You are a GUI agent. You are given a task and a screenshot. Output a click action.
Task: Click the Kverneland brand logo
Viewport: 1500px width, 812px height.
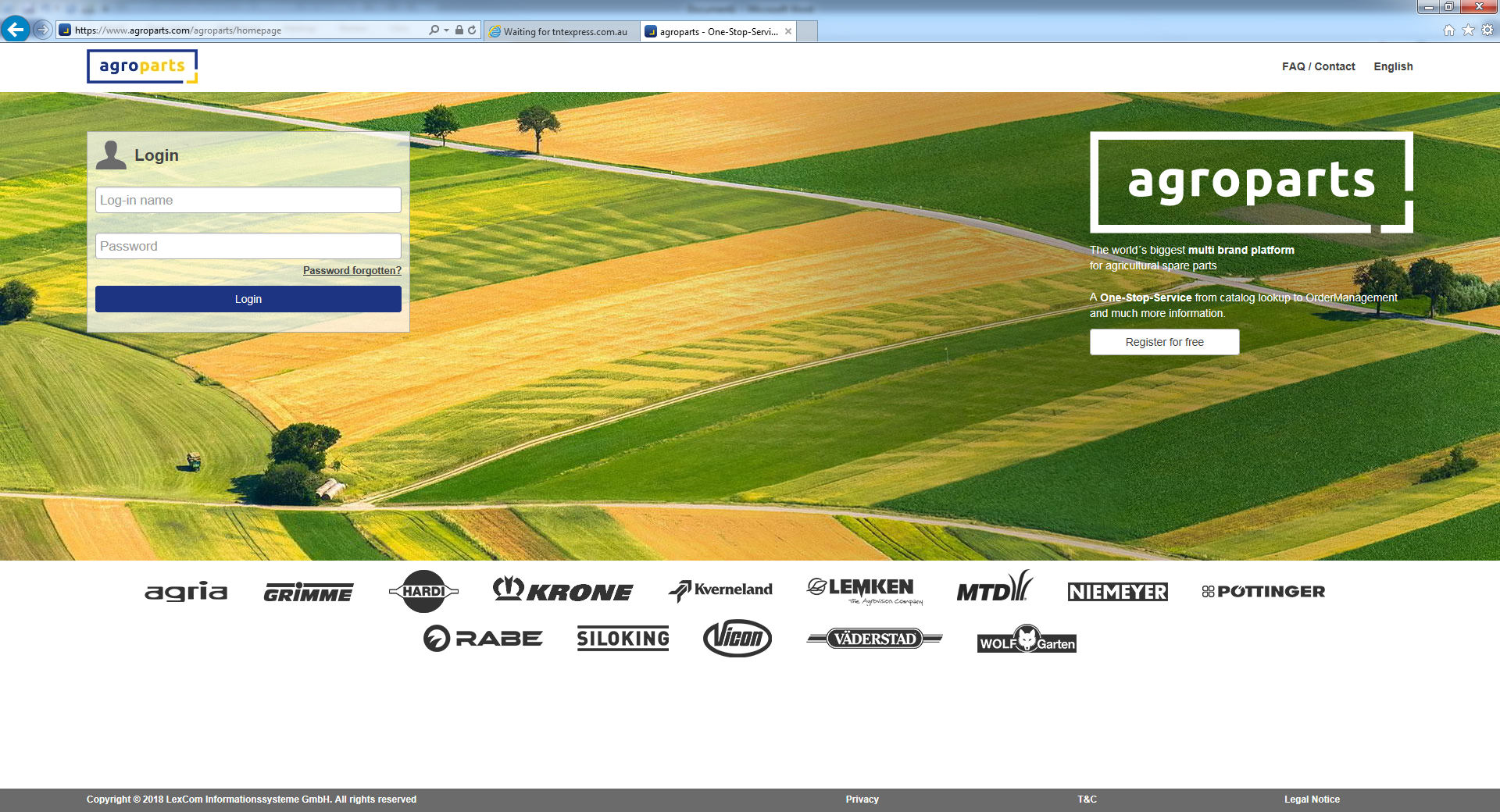[x=720, y=590]
